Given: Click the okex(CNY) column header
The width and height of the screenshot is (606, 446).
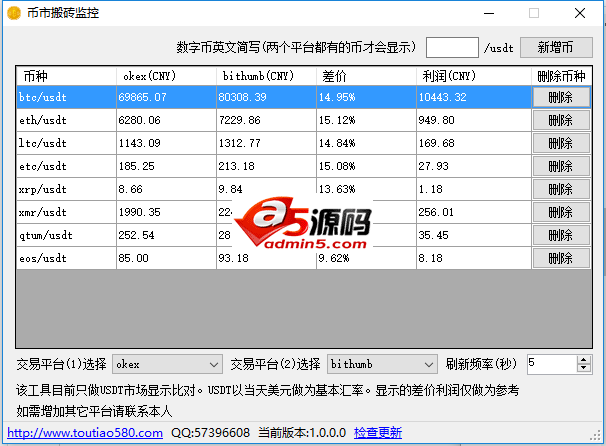Looking at the screenshot, I should click(x=166, y=76).
